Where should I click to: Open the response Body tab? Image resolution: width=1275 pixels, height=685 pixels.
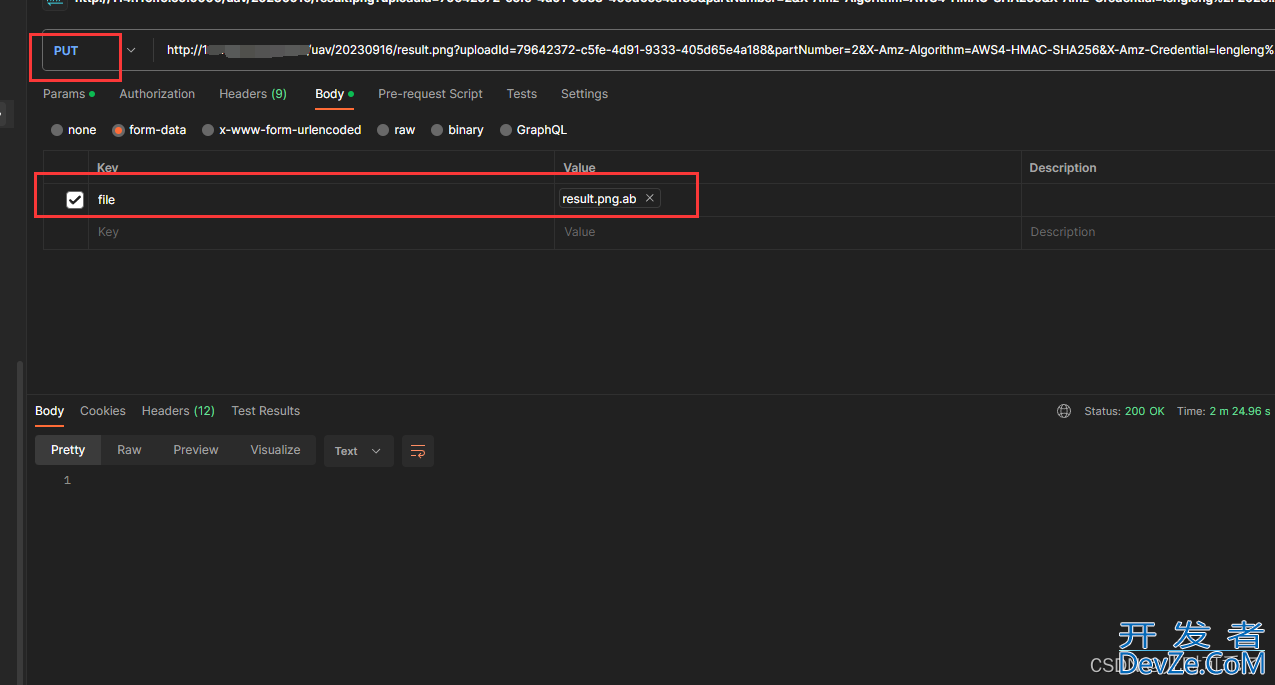tap(49, 411)
